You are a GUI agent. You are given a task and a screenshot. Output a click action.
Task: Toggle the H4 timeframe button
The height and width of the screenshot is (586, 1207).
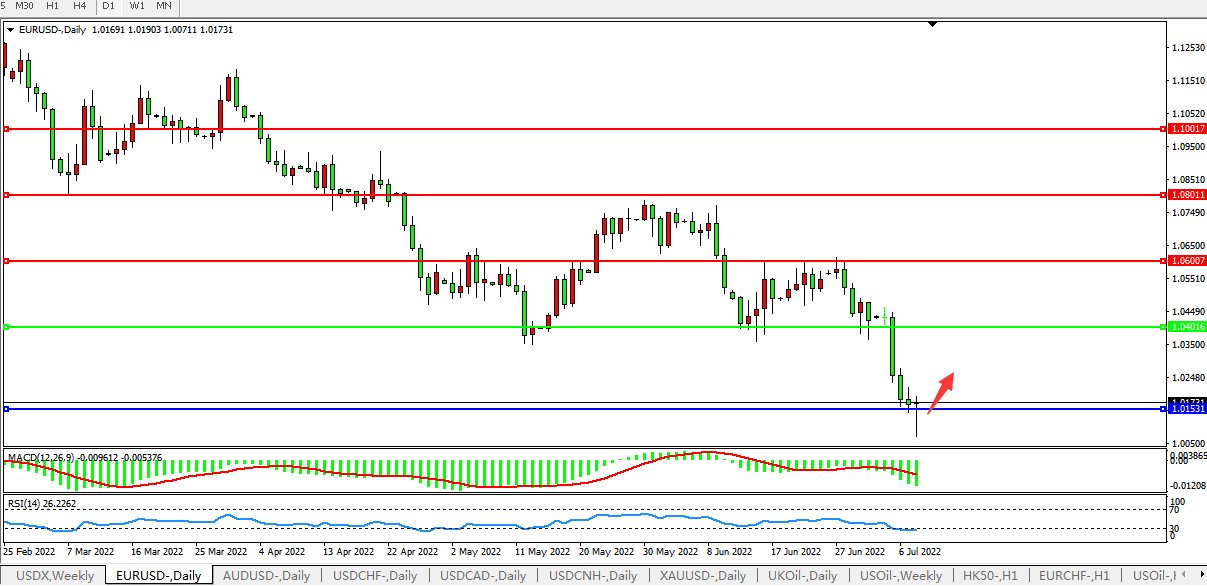coord(79,6)
